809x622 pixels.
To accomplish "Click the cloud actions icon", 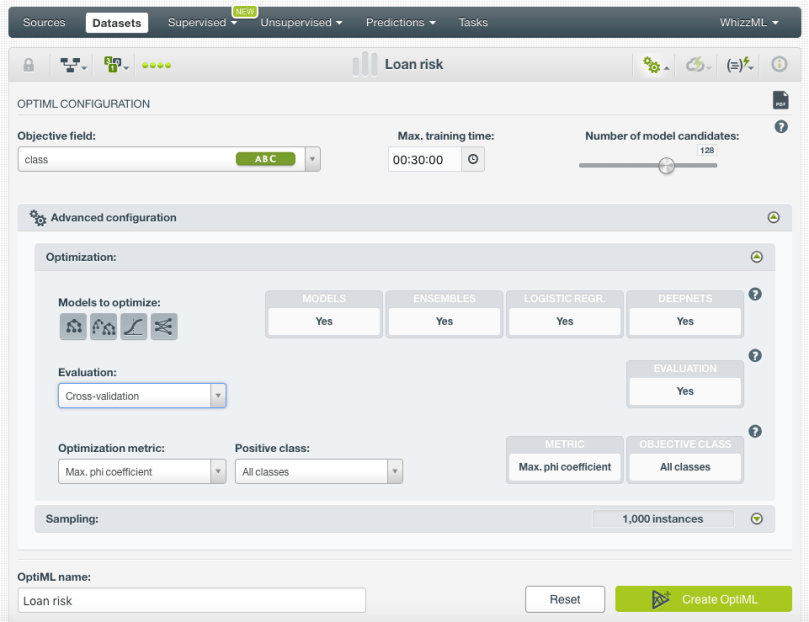I will coord(698,65).
